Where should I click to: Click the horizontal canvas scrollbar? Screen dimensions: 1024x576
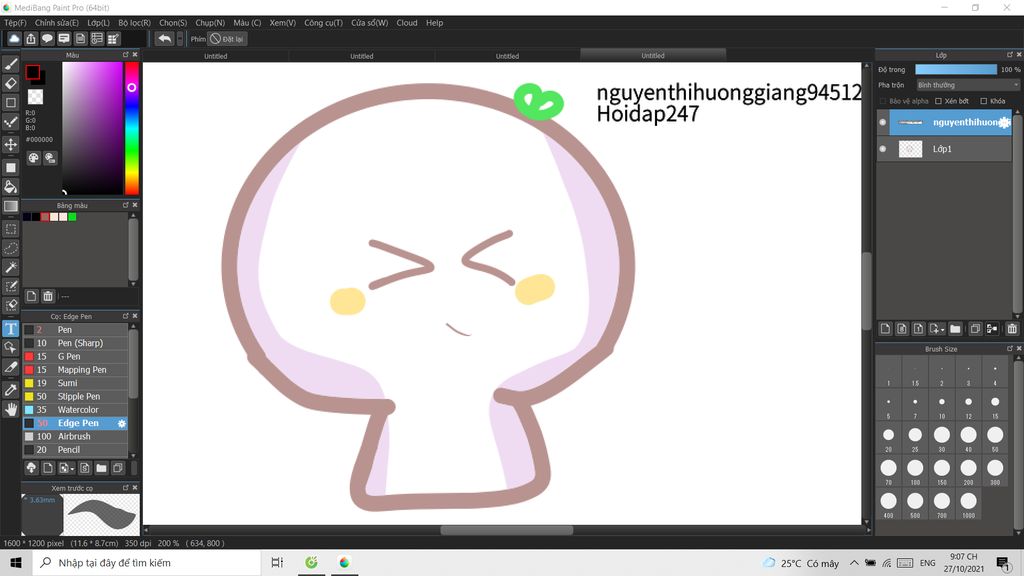click(507, 530)
